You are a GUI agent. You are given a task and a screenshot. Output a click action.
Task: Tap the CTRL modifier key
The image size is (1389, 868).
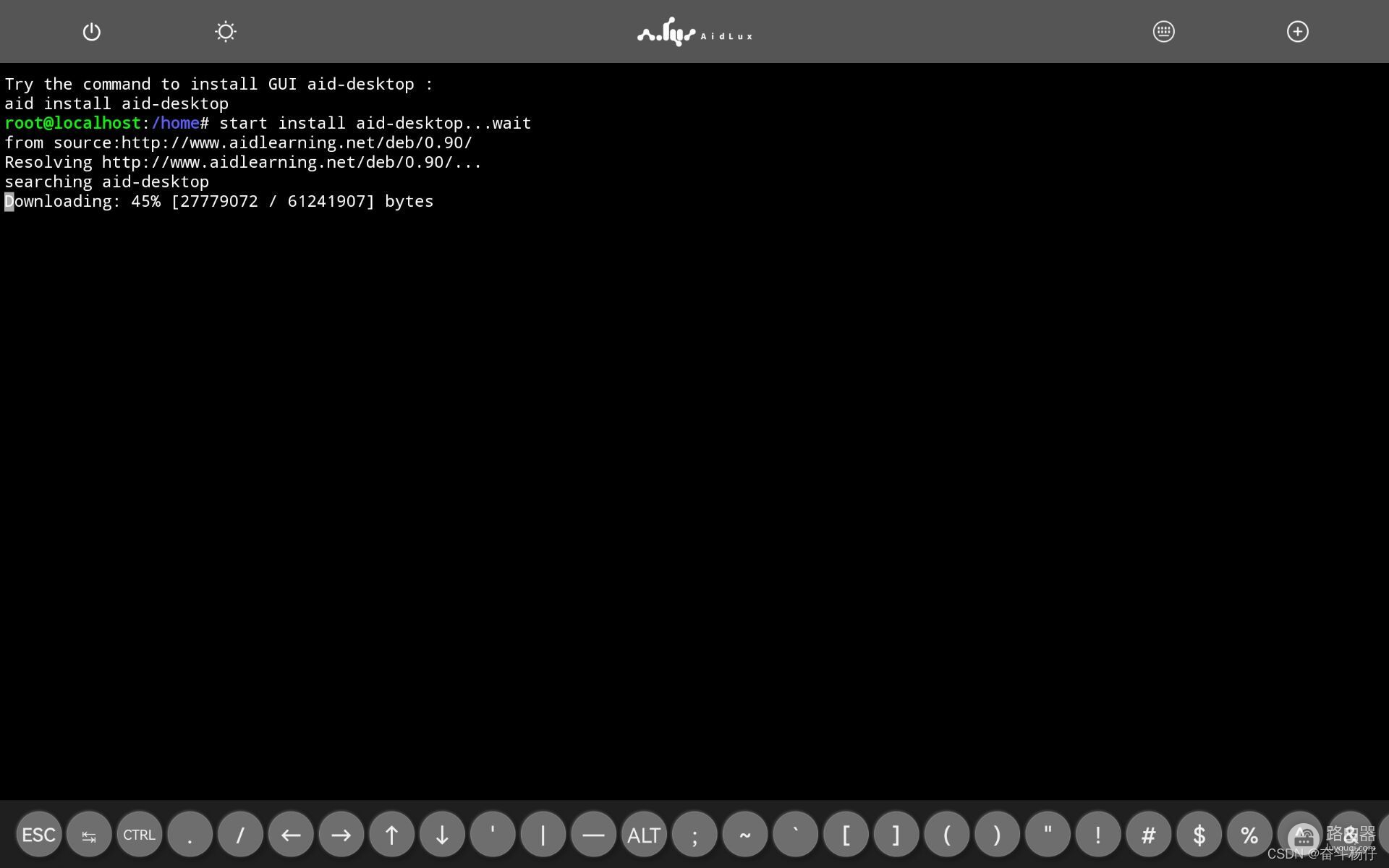[140, 835]
